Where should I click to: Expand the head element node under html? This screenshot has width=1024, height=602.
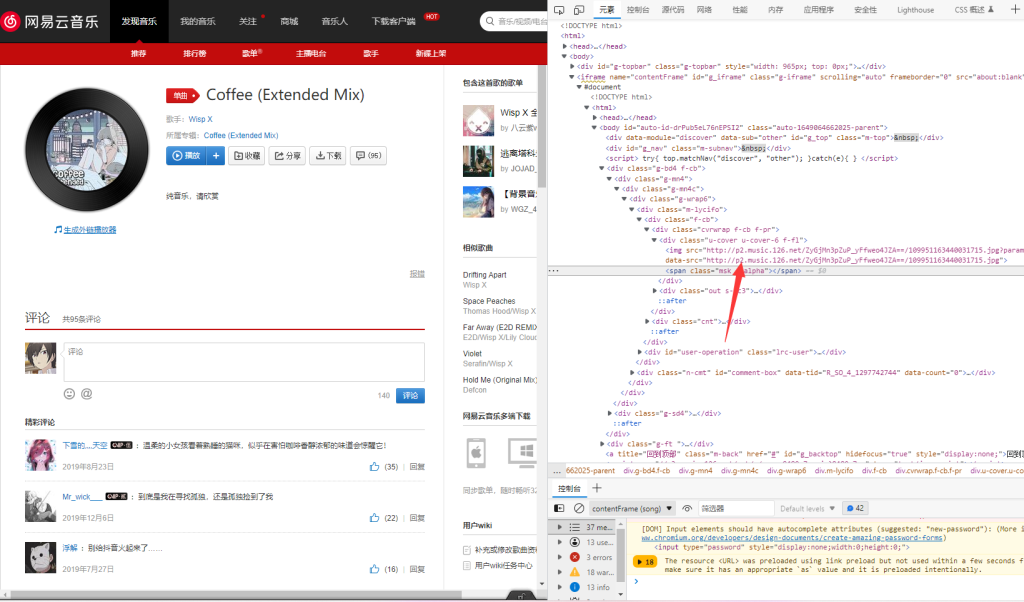566,46
